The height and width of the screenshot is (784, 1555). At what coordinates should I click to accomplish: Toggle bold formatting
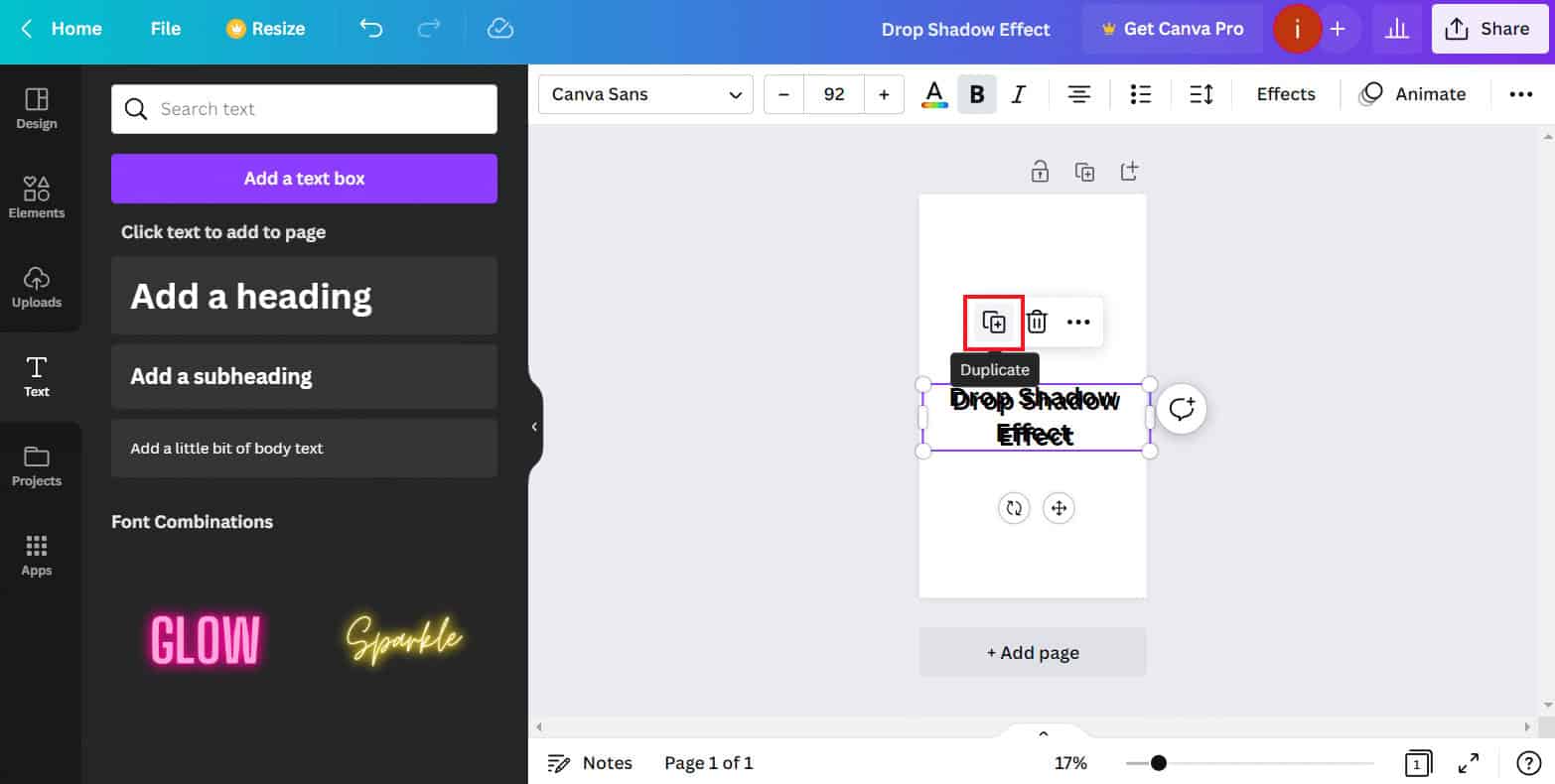pos(977,94)
